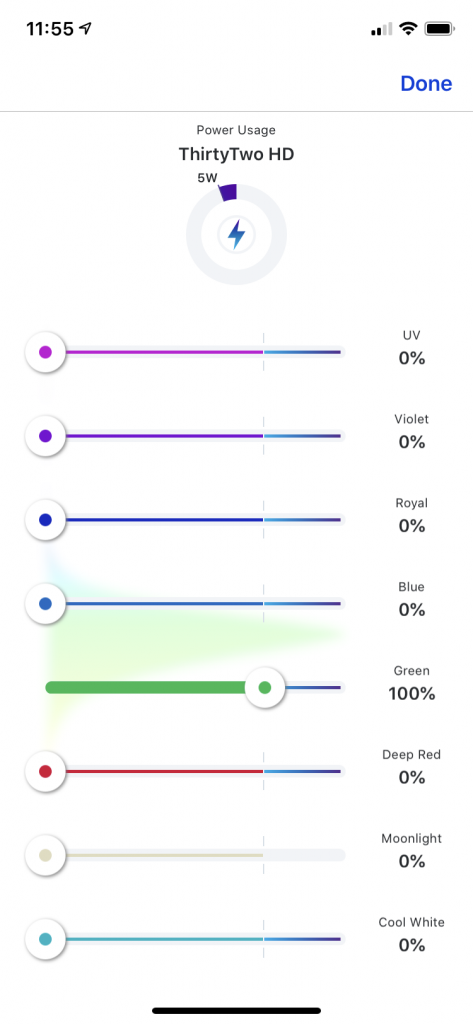Tap the purple 5W power usage segment

pyautogui.click(x=227, y=193)
